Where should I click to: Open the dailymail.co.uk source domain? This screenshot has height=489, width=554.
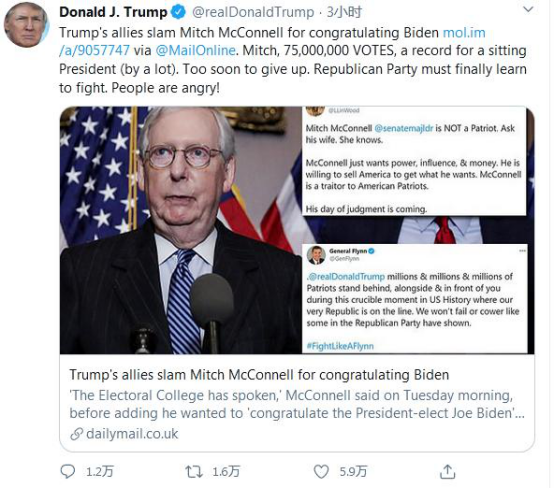(x=132, y=434)
